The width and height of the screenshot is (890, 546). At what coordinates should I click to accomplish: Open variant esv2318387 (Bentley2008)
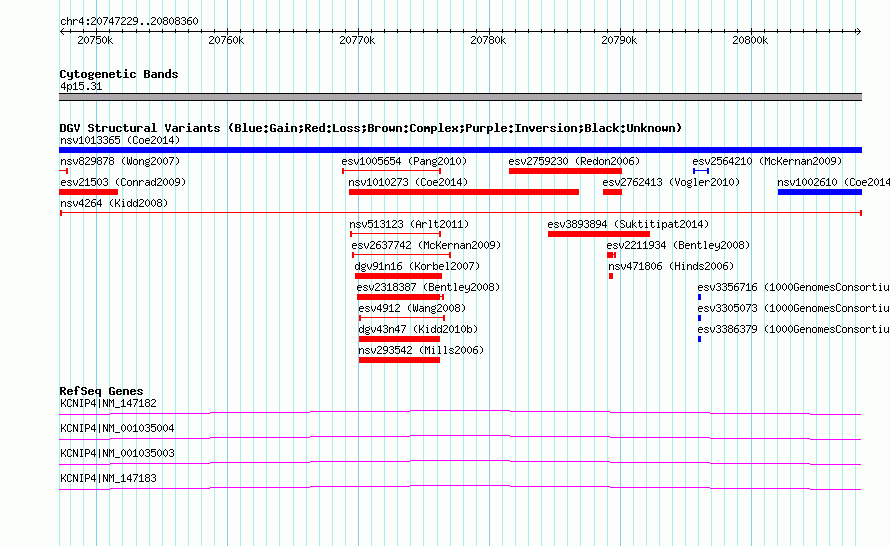(428, 287)
